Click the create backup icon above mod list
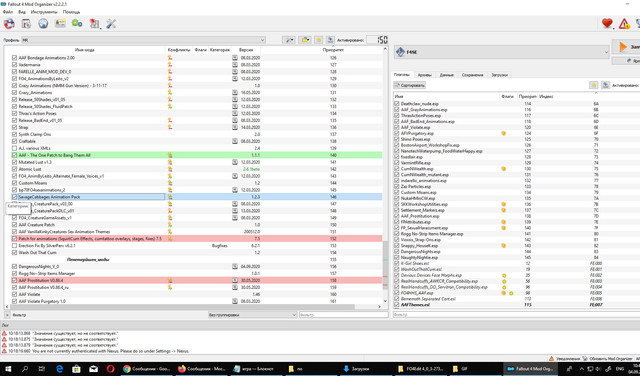The image size is (640, 376). [330, 40]
